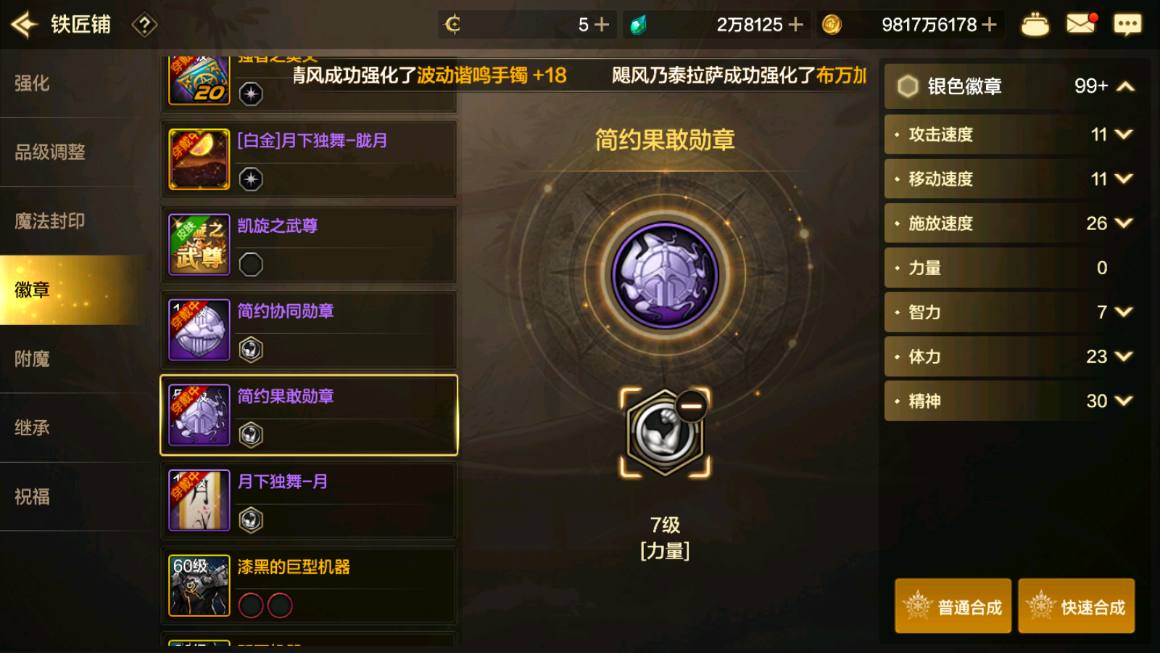
Task: Open the shop bag icon
Action: (x=1034, y=25)
